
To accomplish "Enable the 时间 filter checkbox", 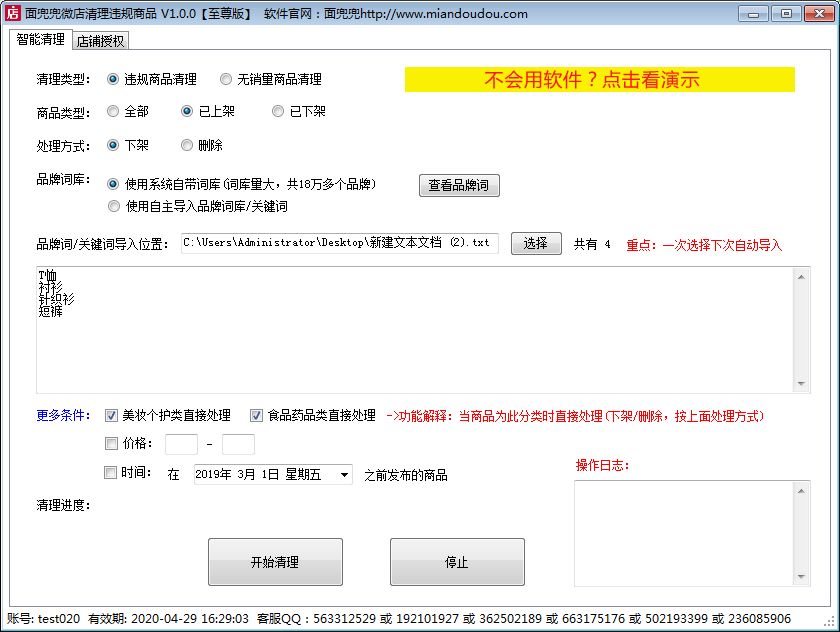I will [110, 473].
